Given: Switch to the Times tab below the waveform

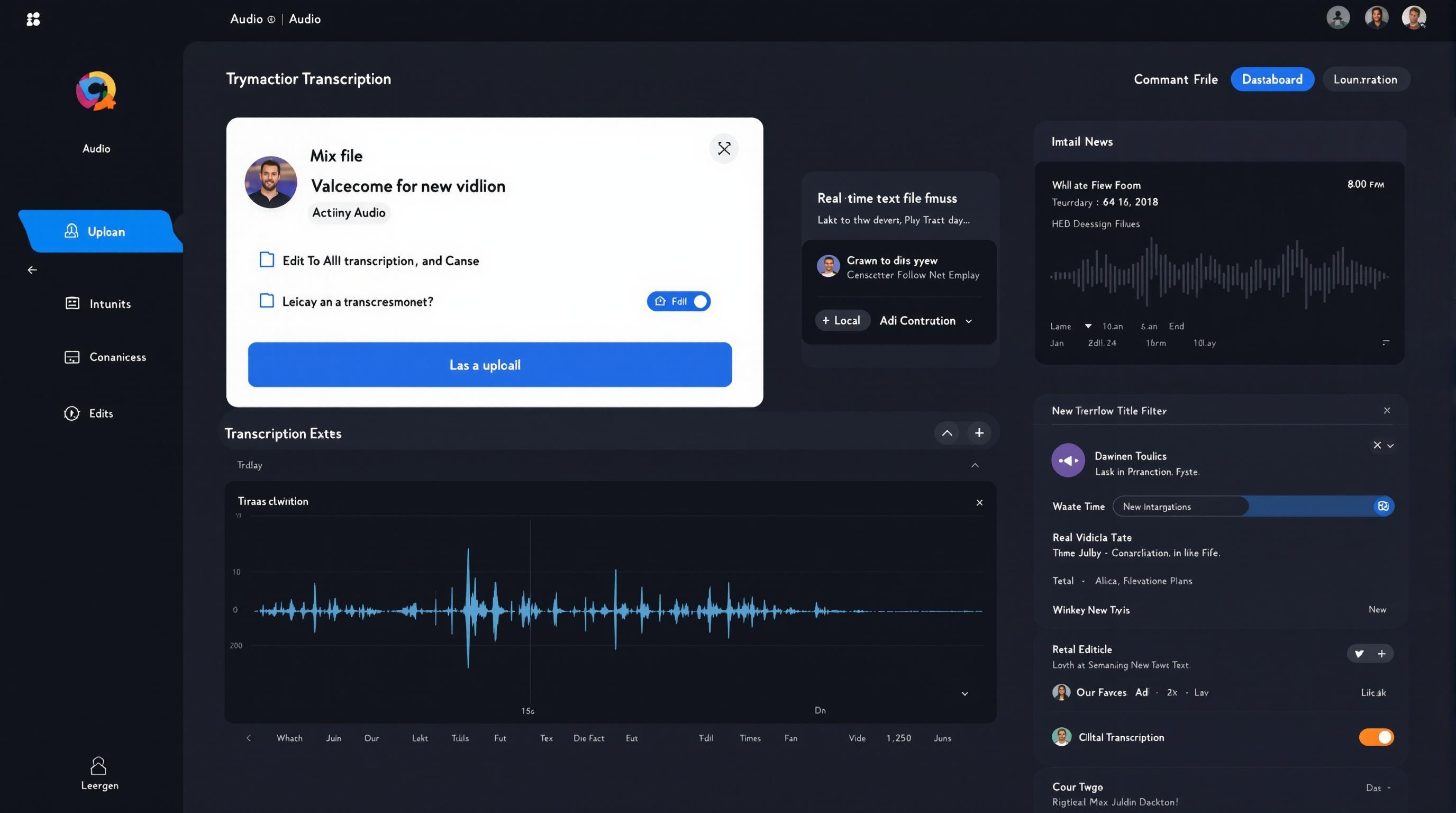Looking at the screenshot, I should [x=750, y=738].
